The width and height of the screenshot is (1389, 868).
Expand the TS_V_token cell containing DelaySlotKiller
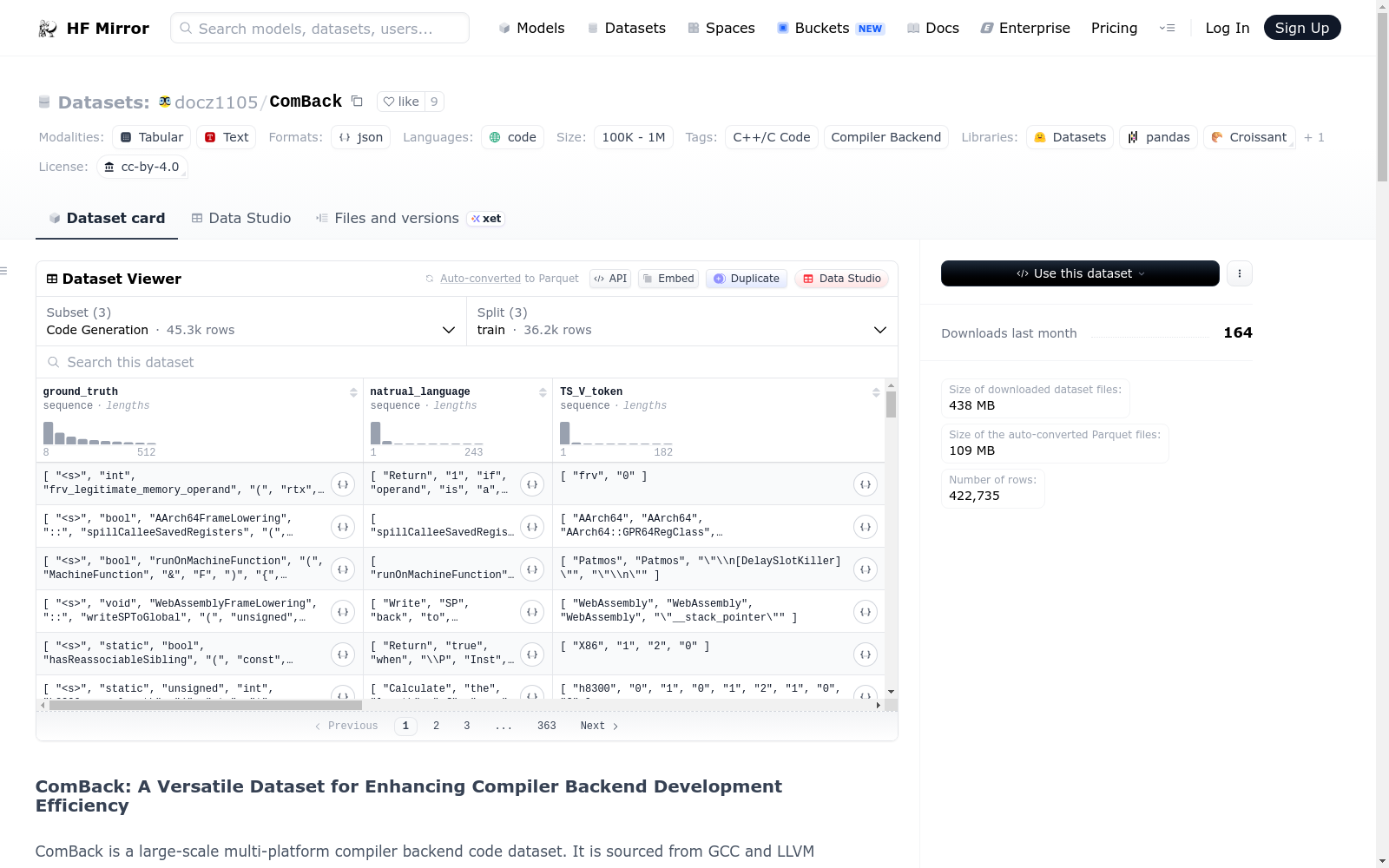pos(866,569)
